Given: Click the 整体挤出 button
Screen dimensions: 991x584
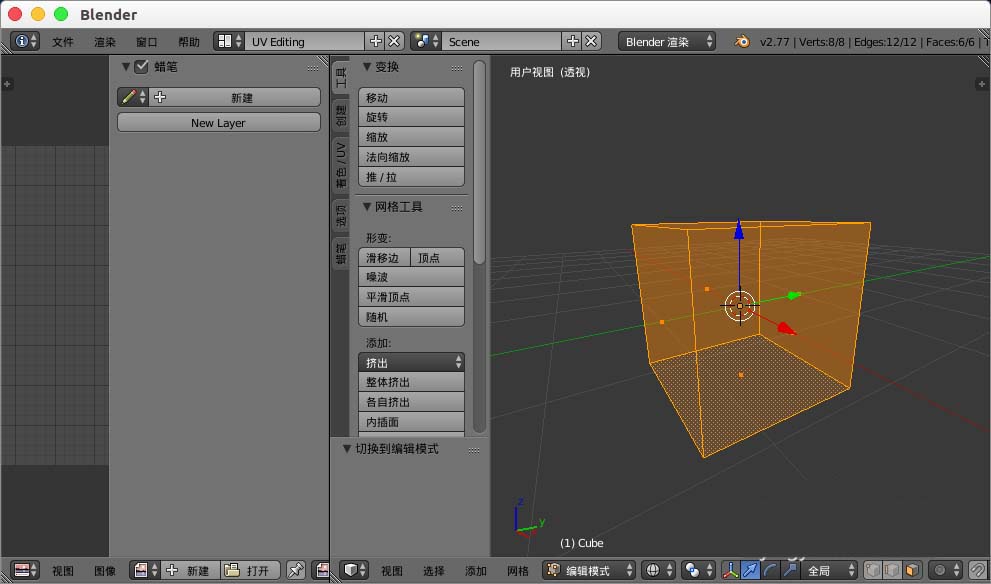Looking at the screenshot, I should 411,381.
